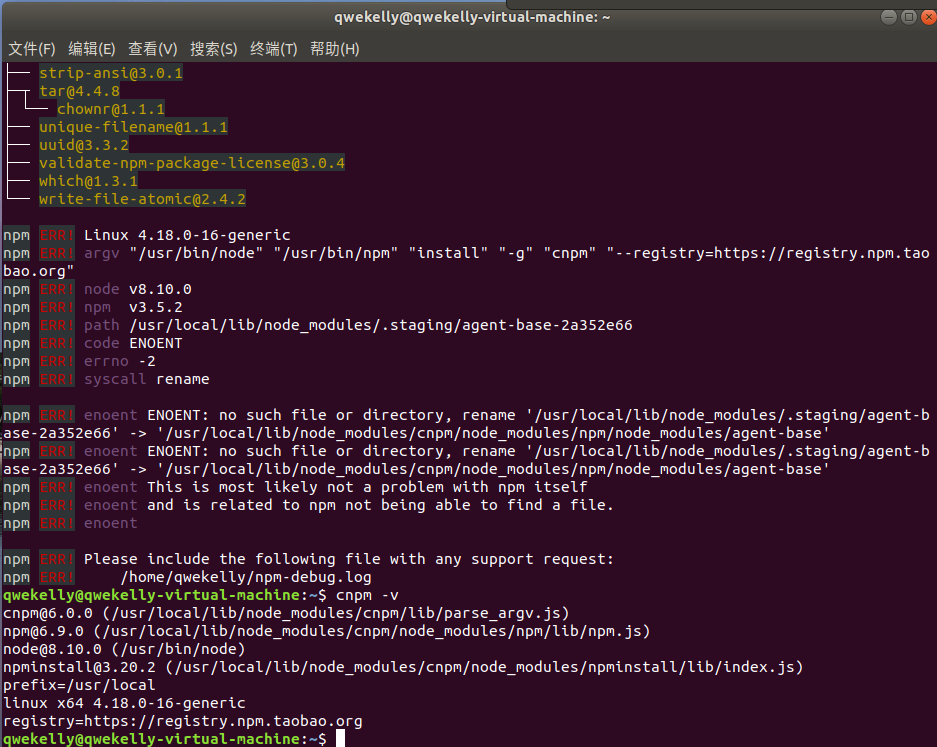
Task: Click the chownr@1.1.1 highlighted text
Action: pyautogui.click(x=110, y=108)
